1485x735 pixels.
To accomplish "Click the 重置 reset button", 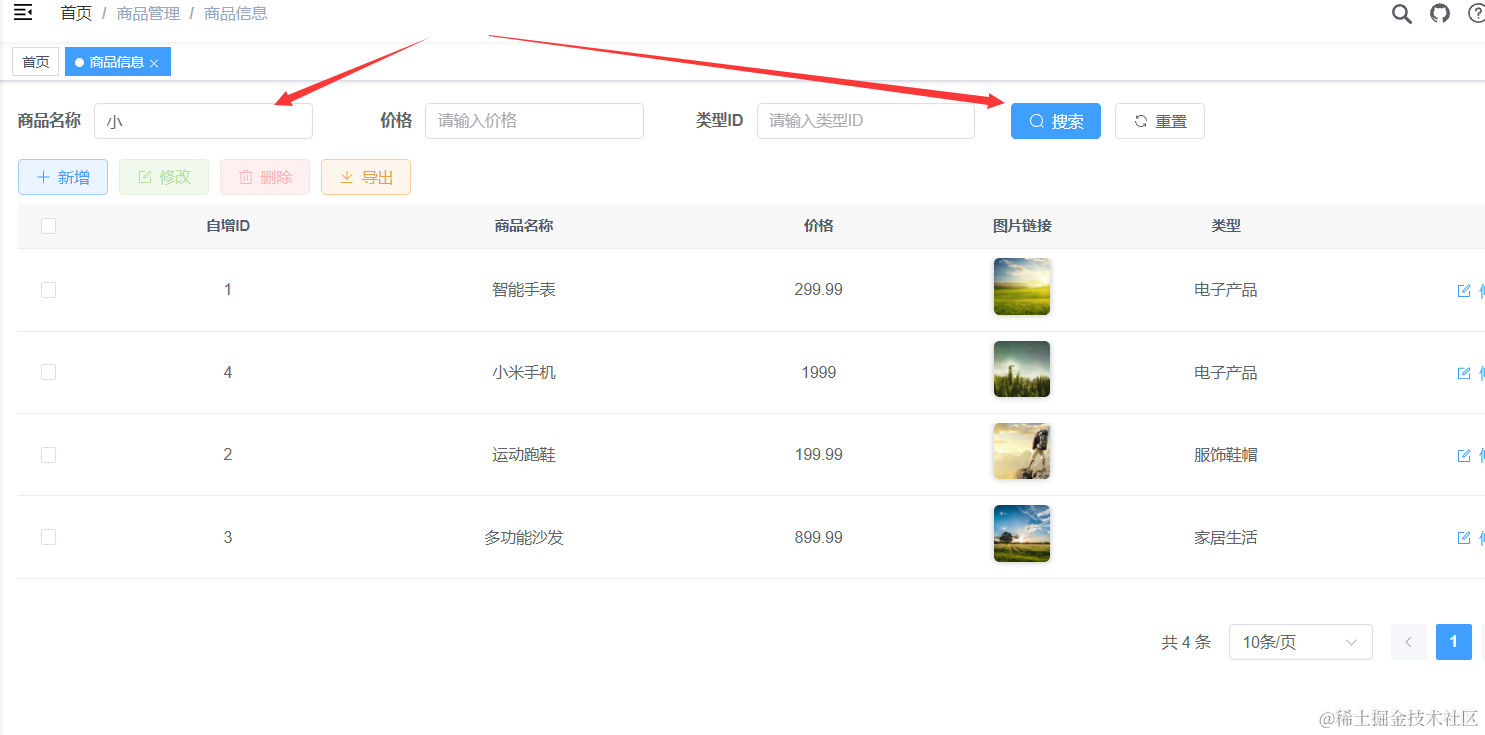I will pos(1159,121).
